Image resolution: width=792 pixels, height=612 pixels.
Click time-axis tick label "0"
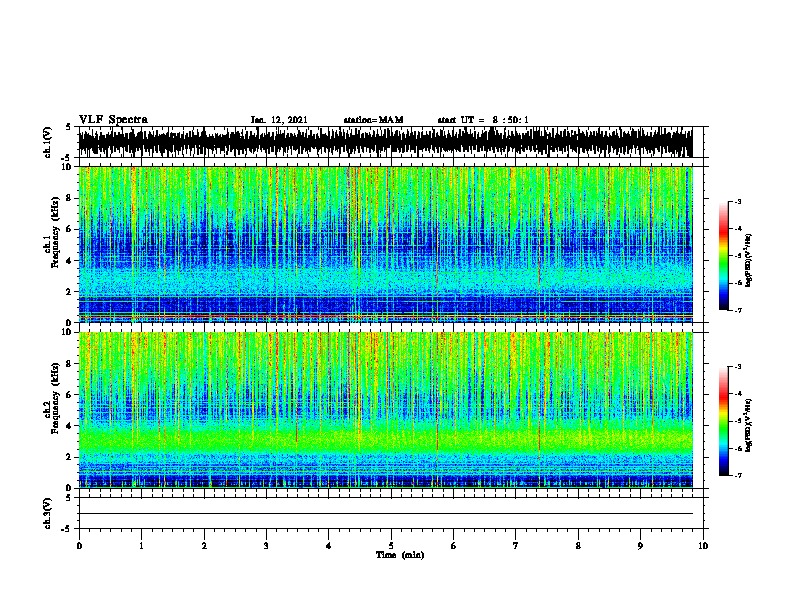(x=79, y=546)
